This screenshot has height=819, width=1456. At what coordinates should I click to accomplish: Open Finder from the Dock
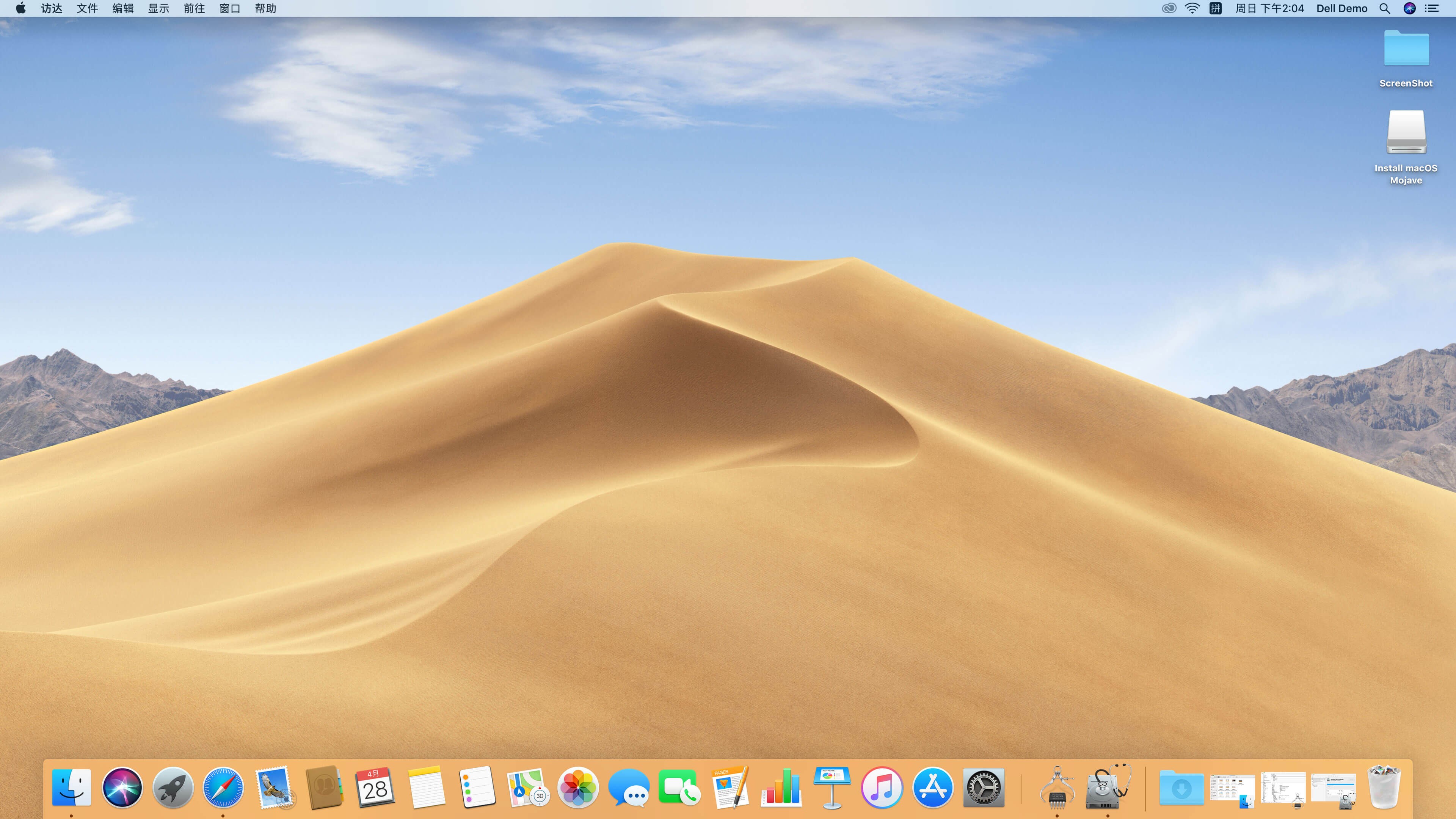[x=71, y=787]
